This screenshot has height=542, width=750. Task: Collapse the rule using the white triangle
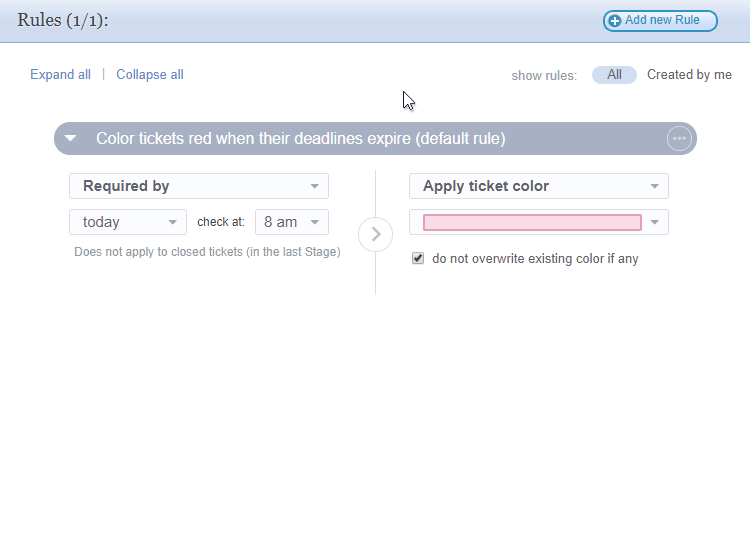coord(71,139)
